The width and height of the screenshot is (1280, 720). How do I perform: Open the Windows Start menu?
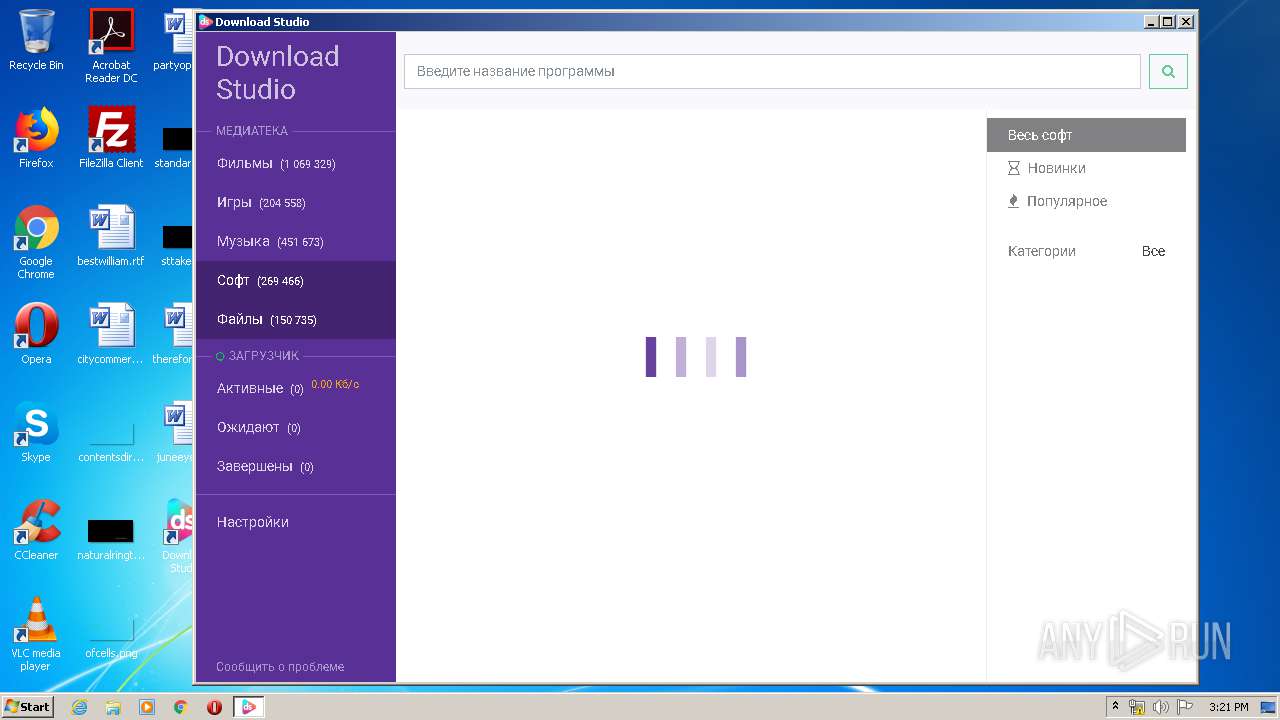pyautogui.click(x=28, y=707)
